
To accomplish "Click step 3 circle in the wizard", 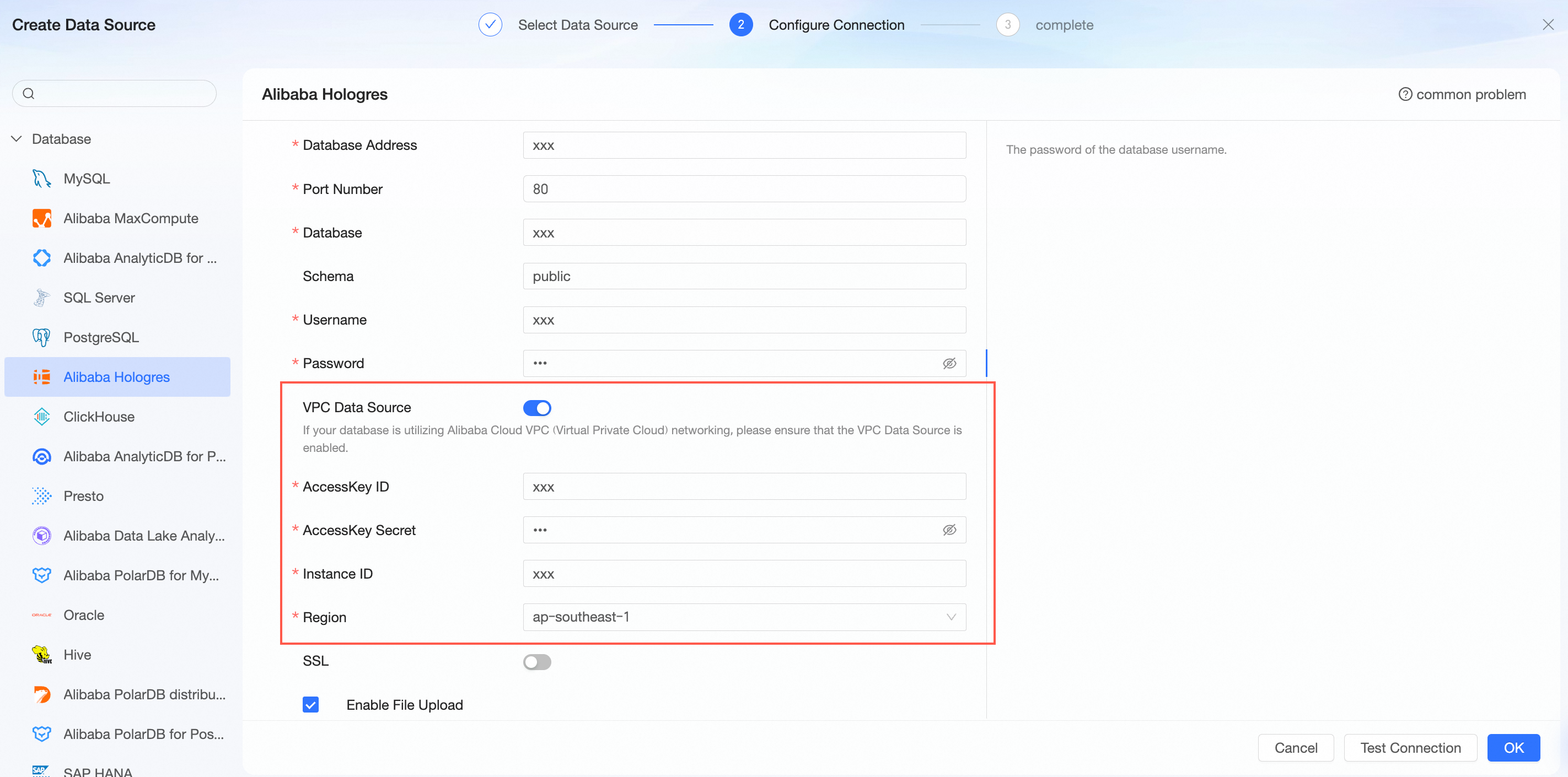I will (x=1008, y=25).
